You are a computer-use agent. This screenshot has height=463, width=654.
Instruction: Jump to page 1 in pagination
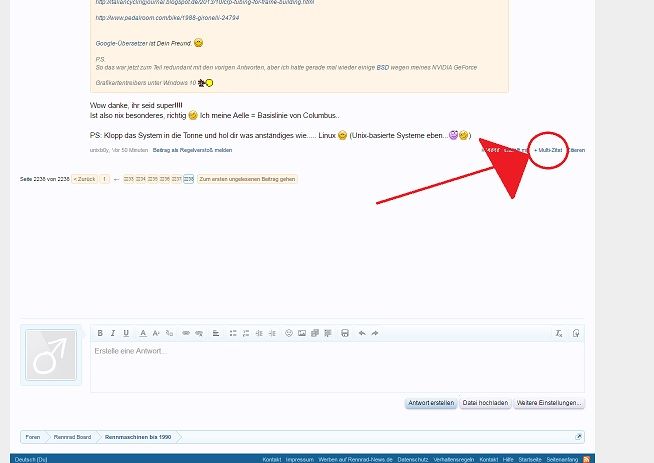(x=104, y=179)
